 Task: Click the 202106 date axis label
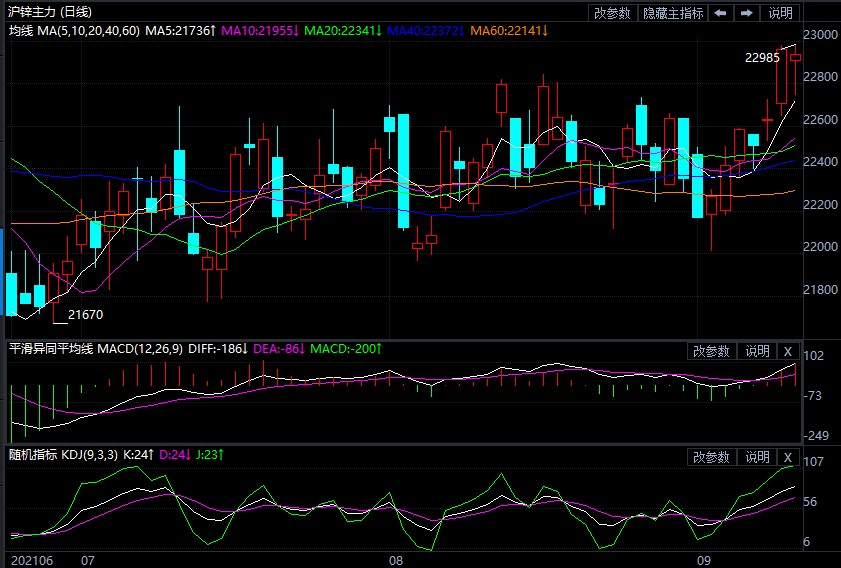click(32, 560)
